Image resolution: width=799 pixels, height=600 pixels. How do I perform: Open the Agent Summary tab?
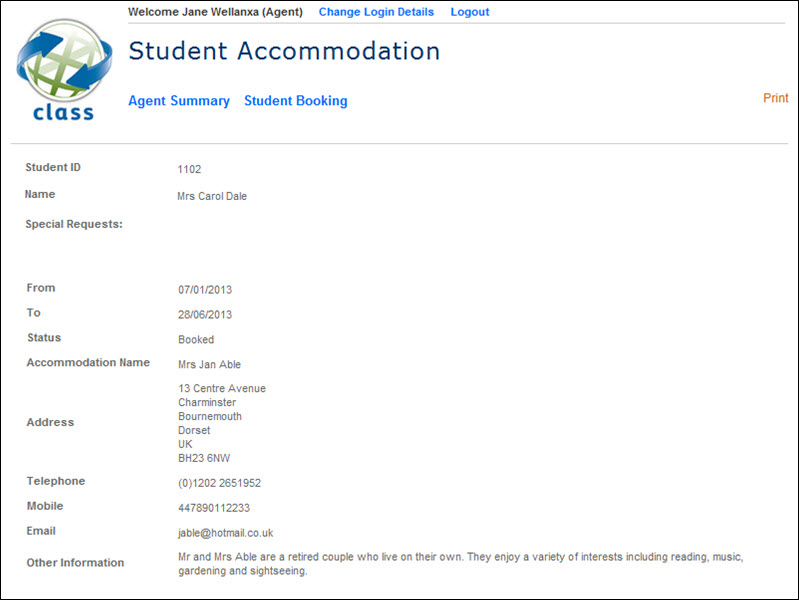(179, 101)
